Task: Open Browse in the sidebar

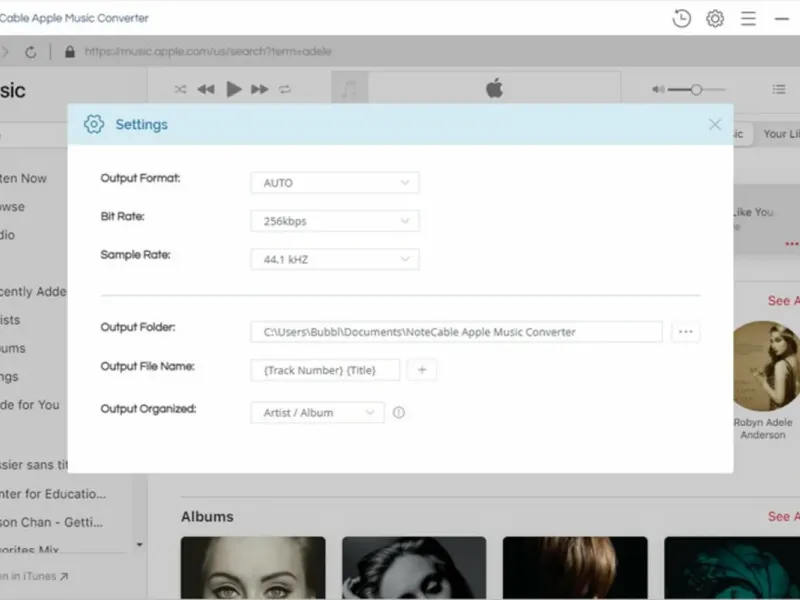Action: click(12, 207)
